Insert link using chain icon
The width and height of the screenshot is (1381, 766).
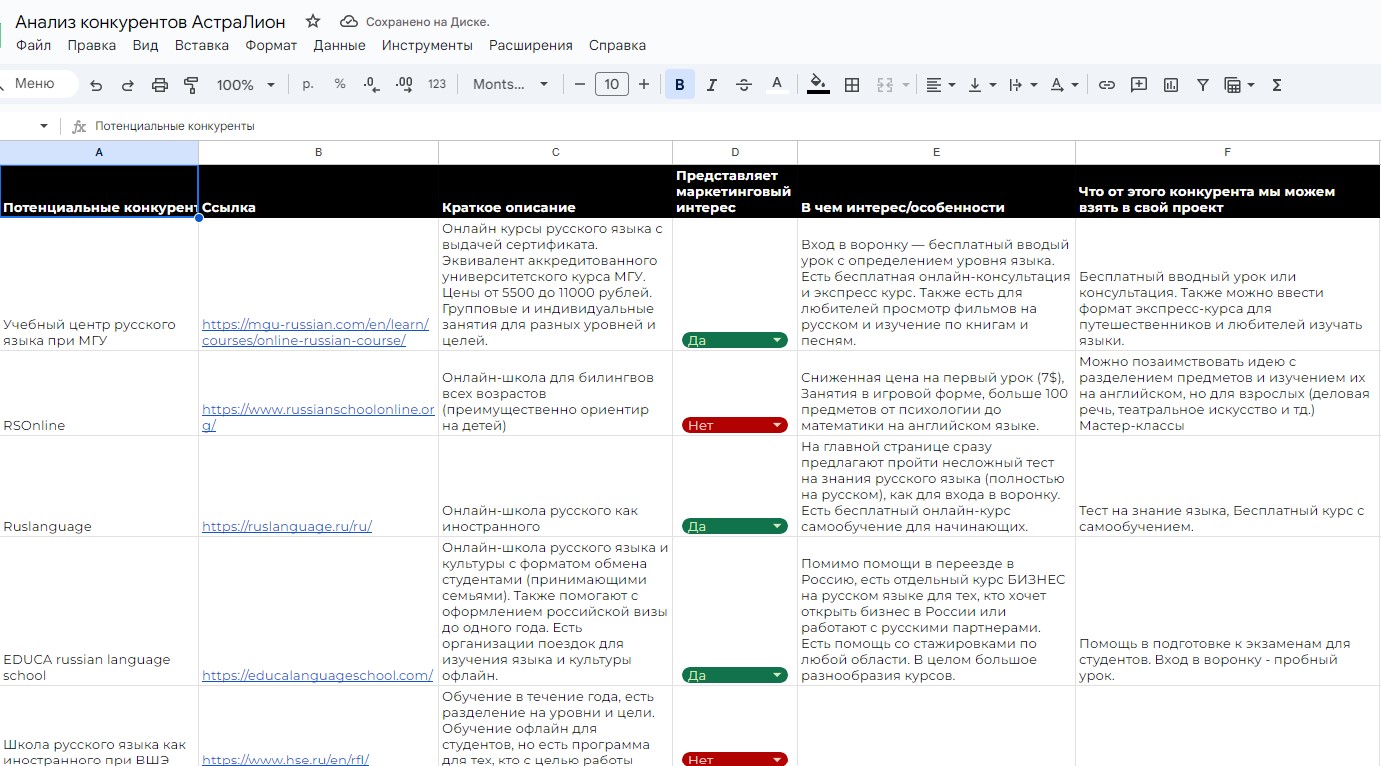1107,85
